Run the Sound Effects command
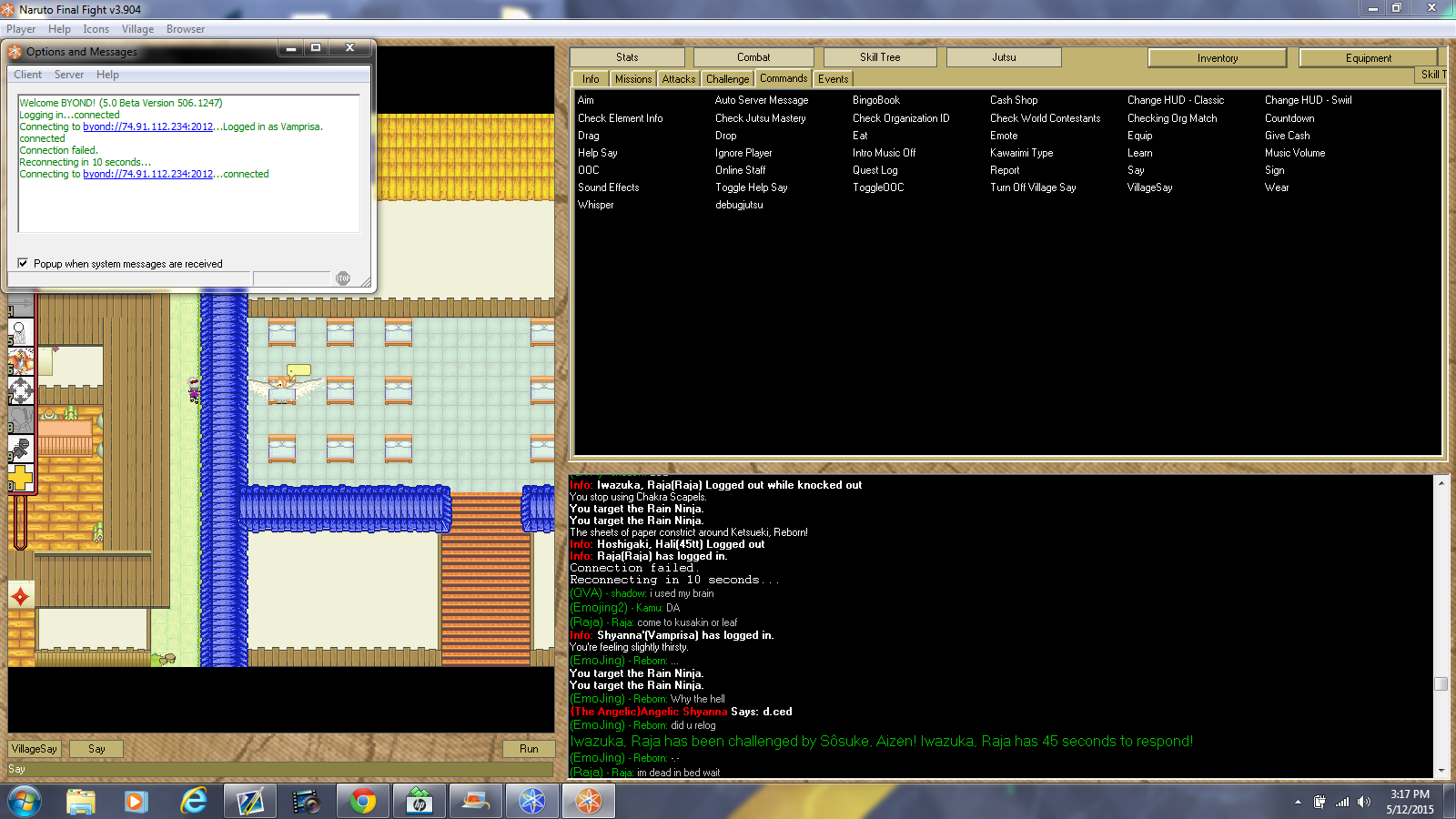The height and width of the screenshot is (819, 1456). point(609,187)
